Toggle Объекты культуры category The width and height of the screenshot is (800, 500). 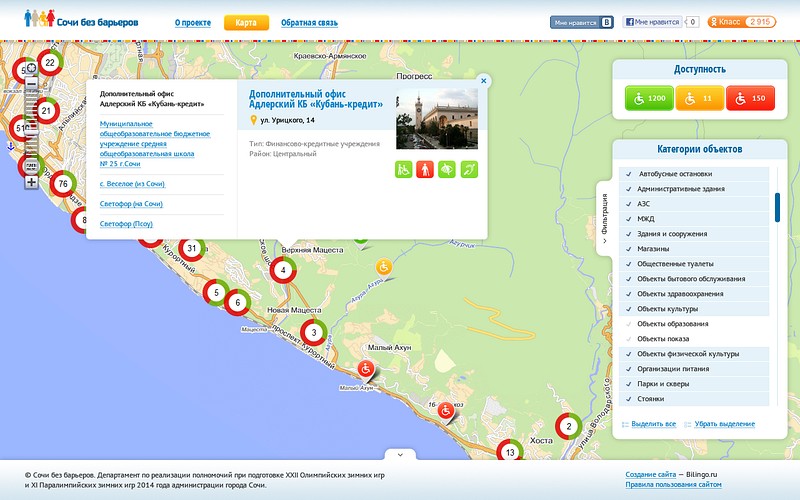(x=694, y=309)
